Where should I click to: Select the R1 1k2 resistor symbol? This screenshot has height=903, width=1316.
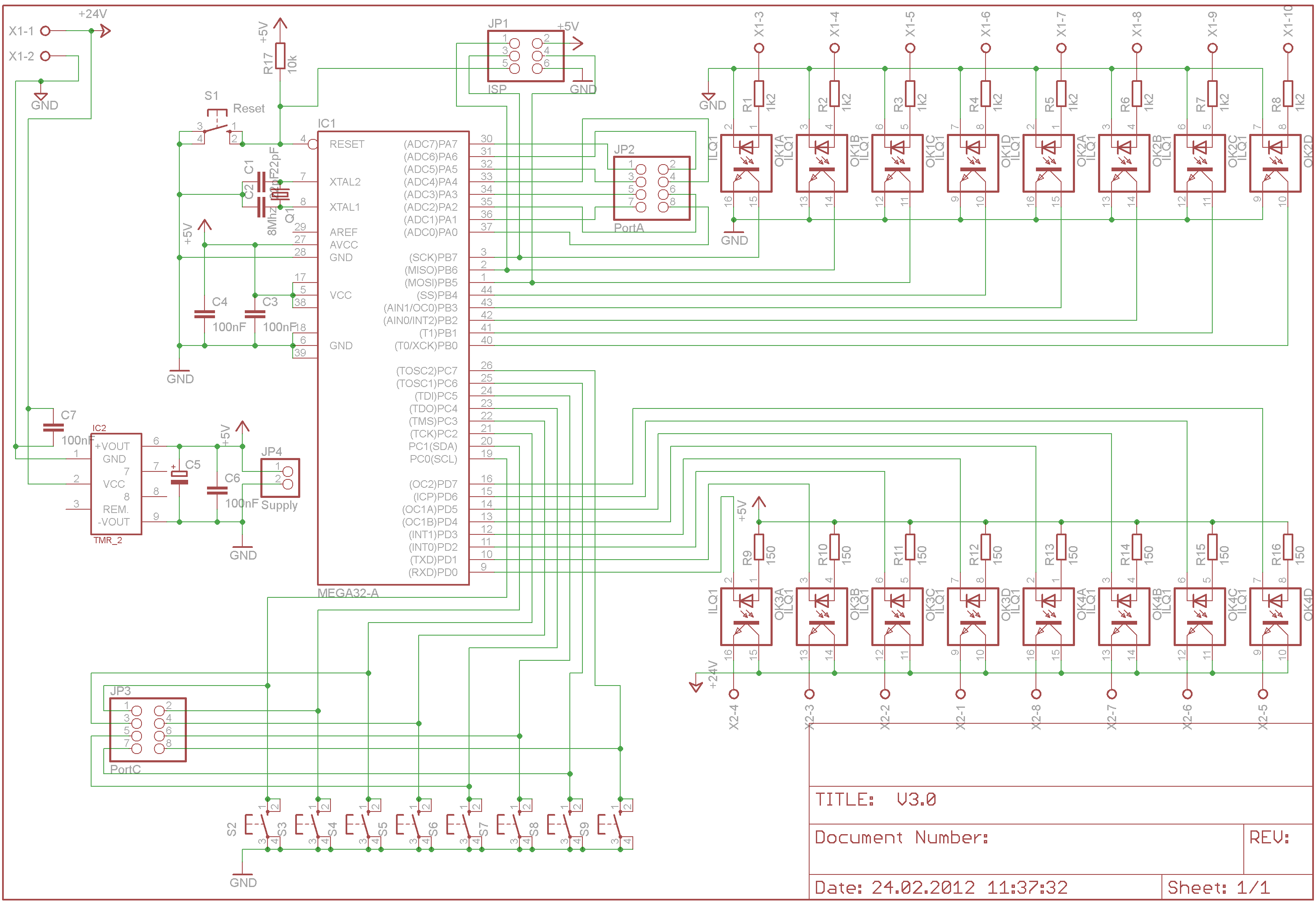(x=759, y=94)
